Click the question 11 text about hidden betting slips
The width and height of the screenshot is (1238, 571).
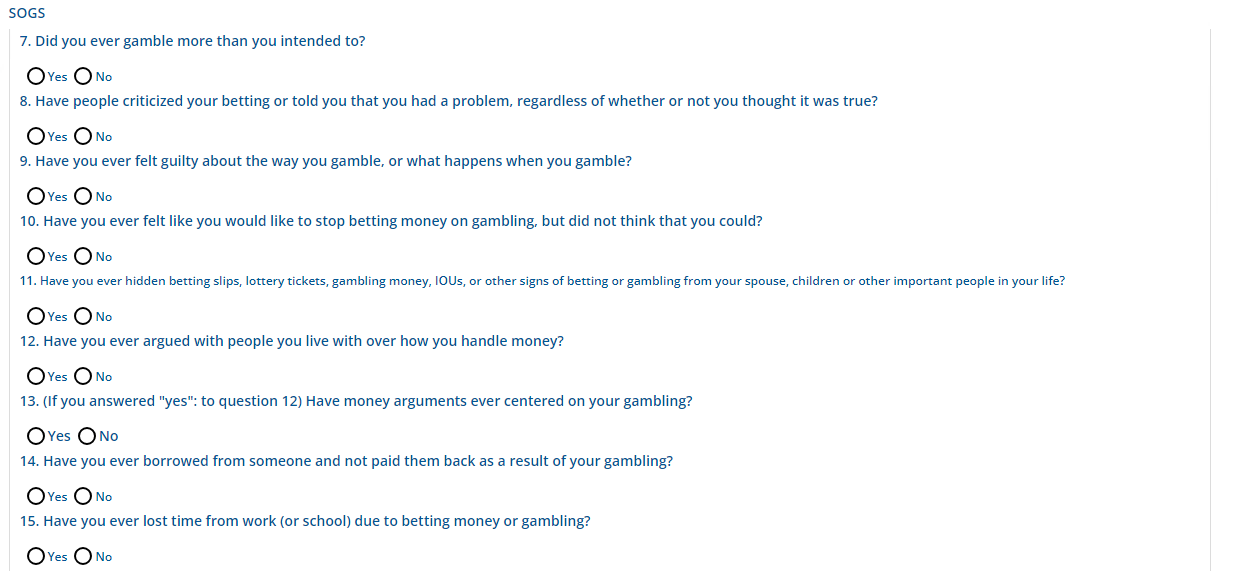(542, 281)
